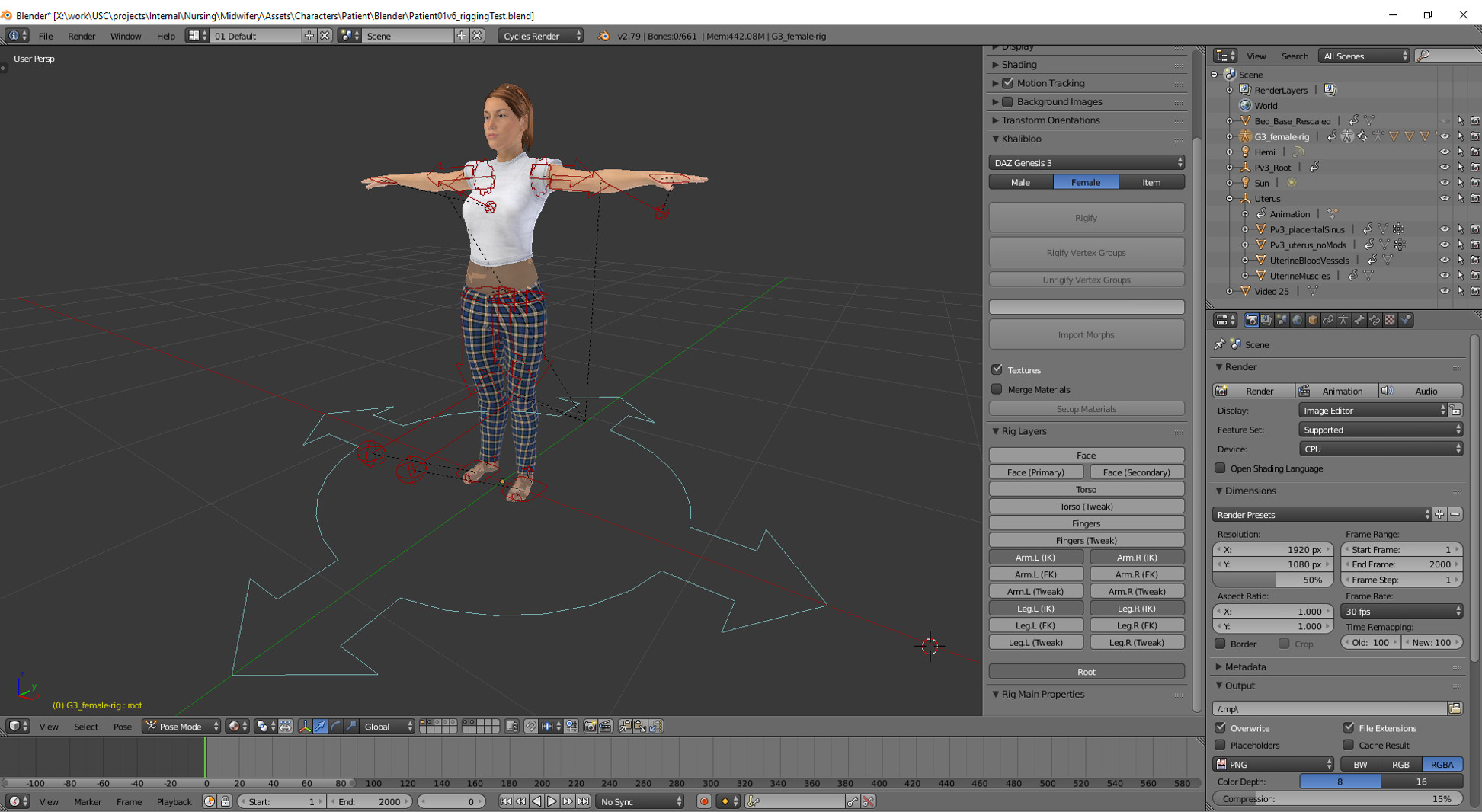Open the World properties tab icon
This screenshot has width=1482, height=812.
(x=1297, y=321)
